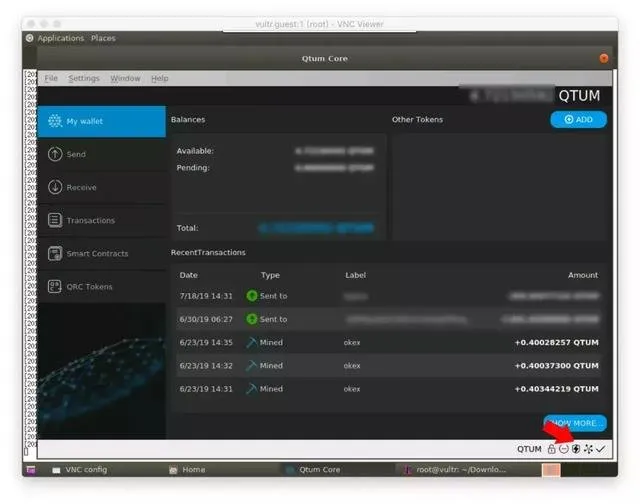Click the +0.40344219 QTUM amount
This screenshot has height=504, width=640.
click(x=556, y=389)
